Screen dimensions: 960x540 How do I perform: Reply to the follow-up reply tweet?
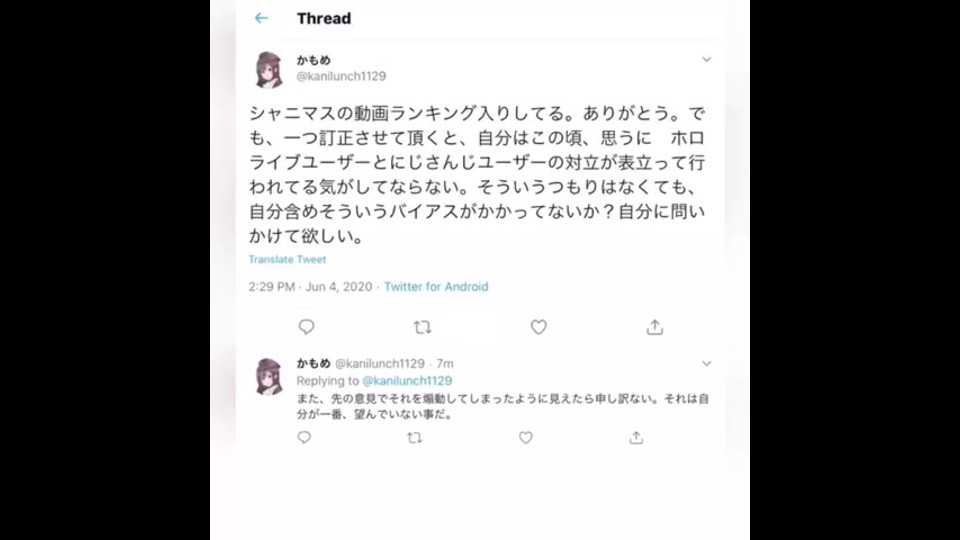304,437
